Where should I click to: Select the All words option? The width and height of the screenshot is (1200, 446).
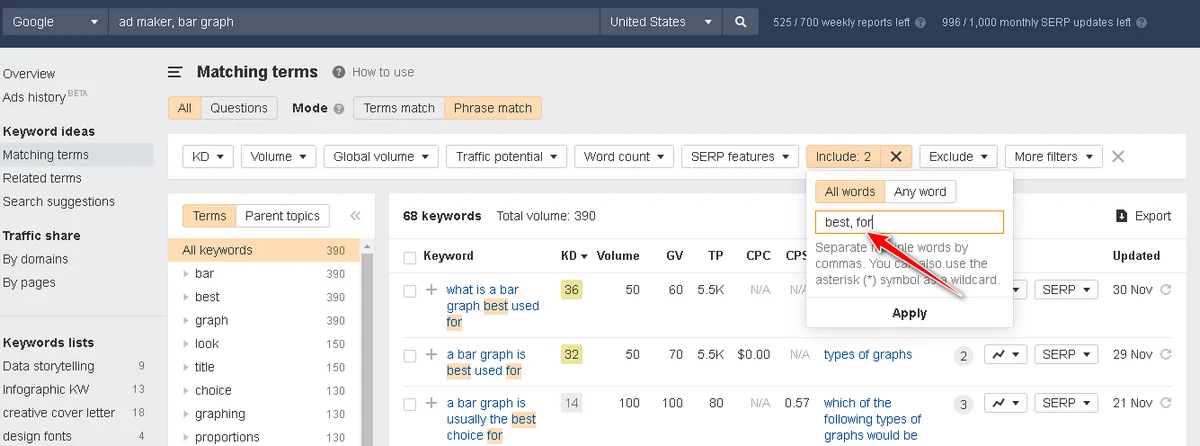tap(850, 191)
